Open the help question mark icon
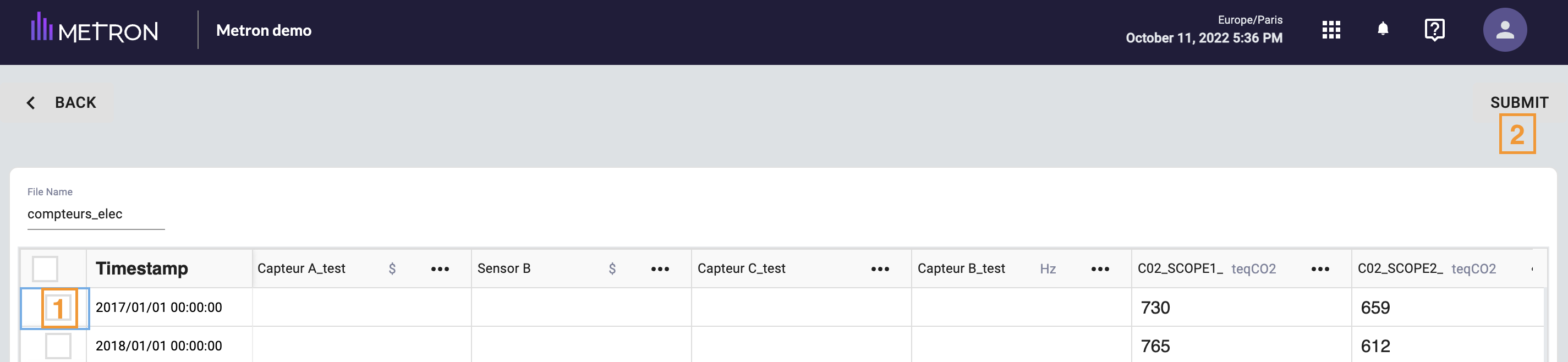The width and height of the screenshot is (1568, 362). tap(1435, 30)
